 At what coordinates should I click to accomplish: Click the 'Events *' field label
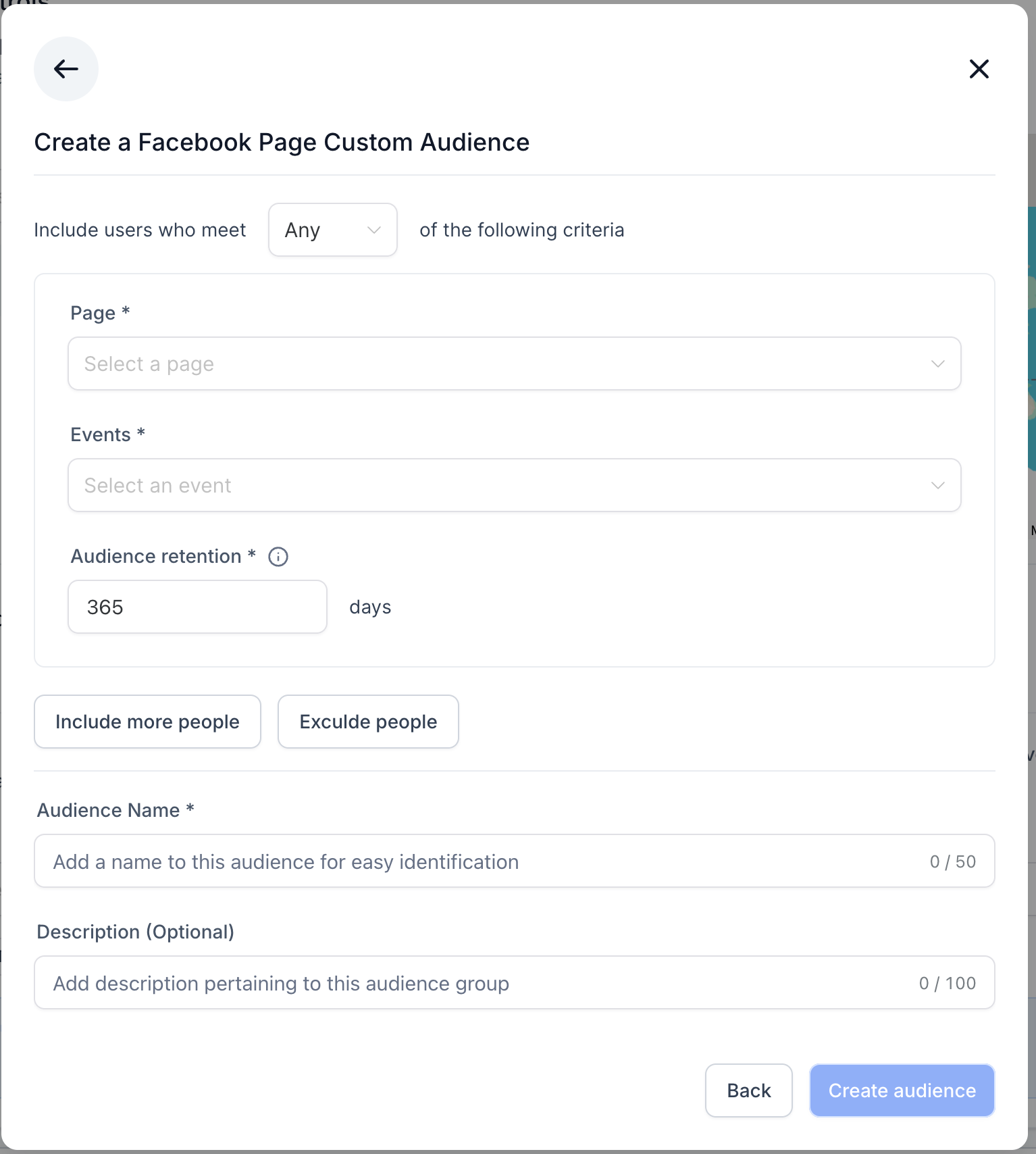click(x=107, y=434)
